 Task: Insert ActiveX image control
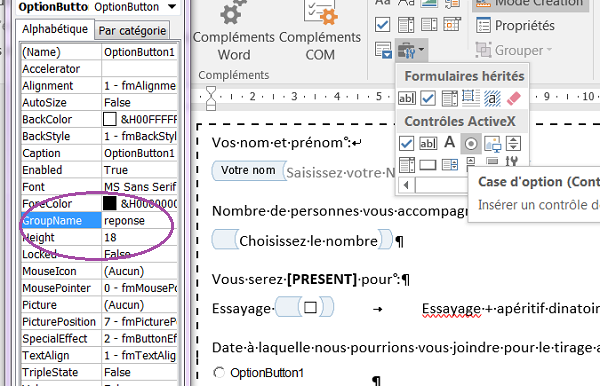pos(492,144)
